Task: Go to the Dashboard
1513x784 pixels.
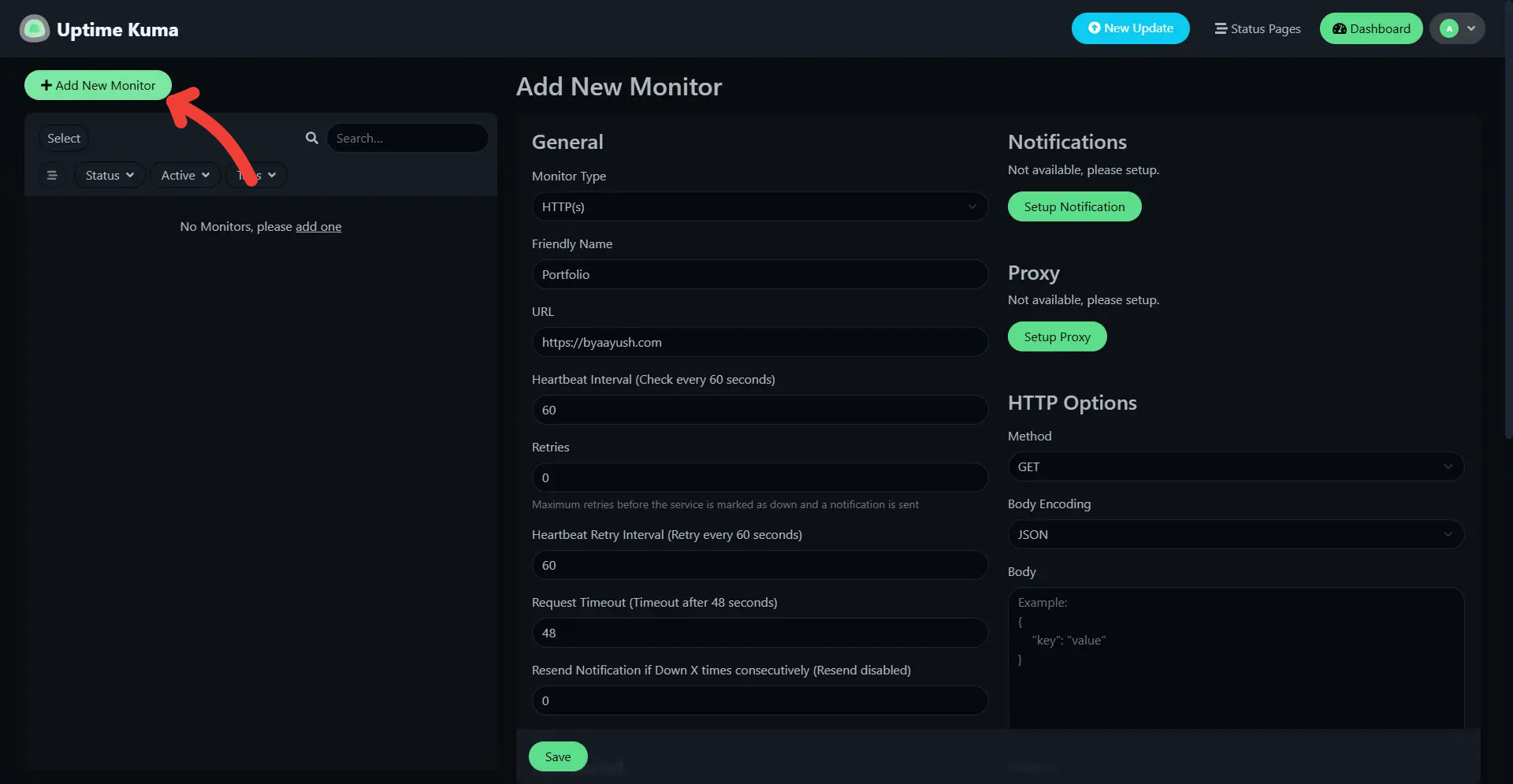Action: tap(1370, 28)
